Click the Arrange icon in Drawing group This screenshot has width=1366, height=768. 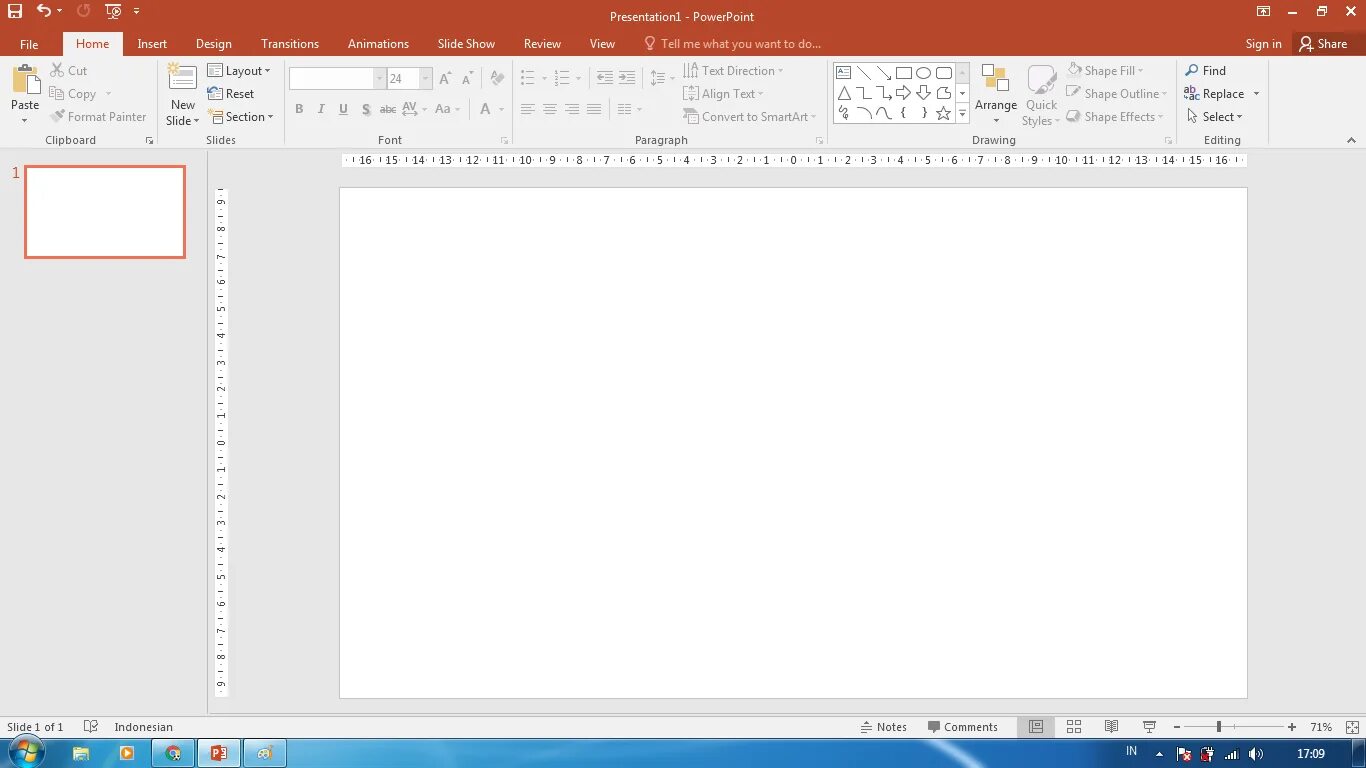995,79
